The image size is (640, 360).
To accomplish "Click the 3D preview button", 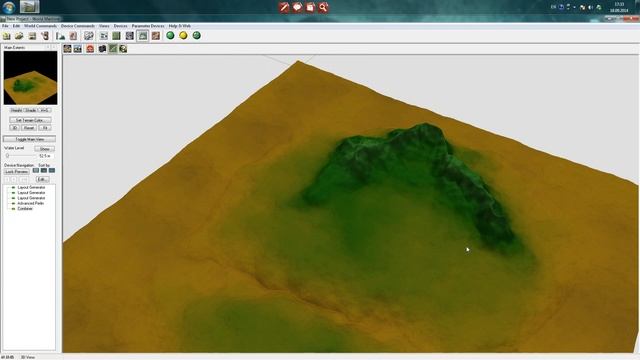I will coord(14,128).
